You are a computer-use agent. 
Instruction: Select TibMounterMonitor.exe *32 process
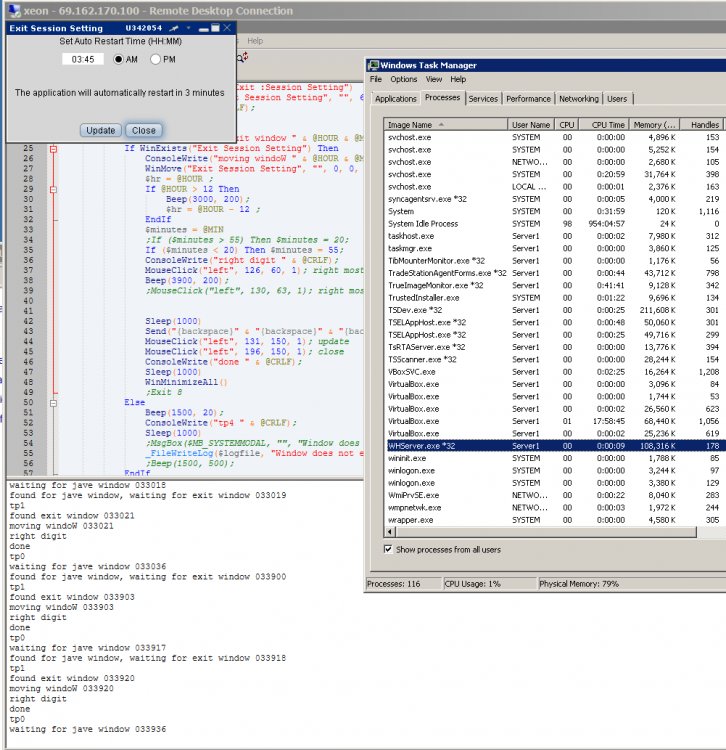pyautogui.click(x=555, y=261)
